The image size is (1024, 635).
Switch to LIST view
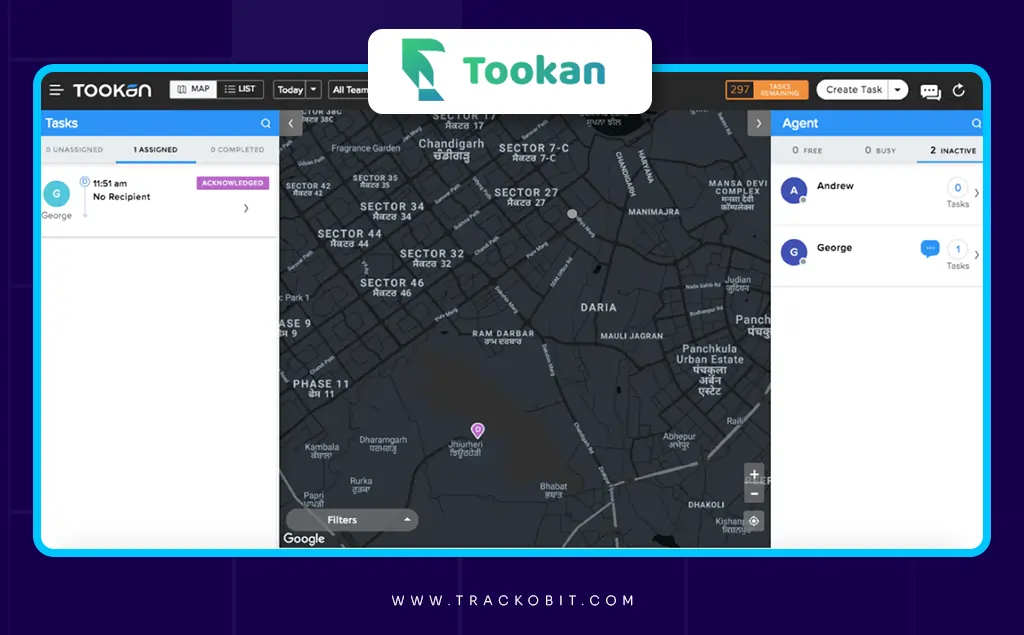[x=241, y=88]
